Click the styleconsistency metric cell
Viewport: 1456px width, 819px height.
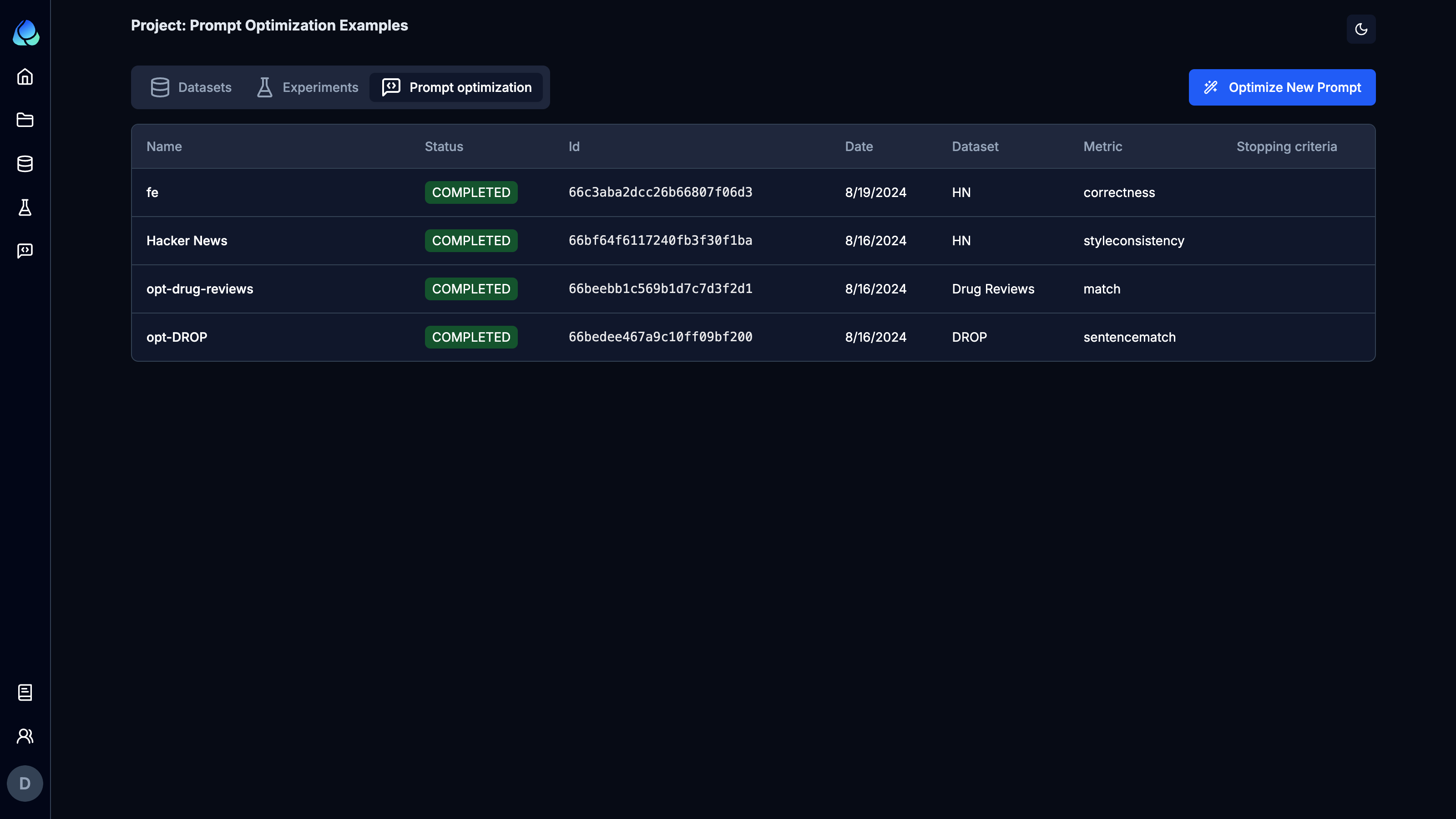pyautogui.click(x=1133, y=240)
